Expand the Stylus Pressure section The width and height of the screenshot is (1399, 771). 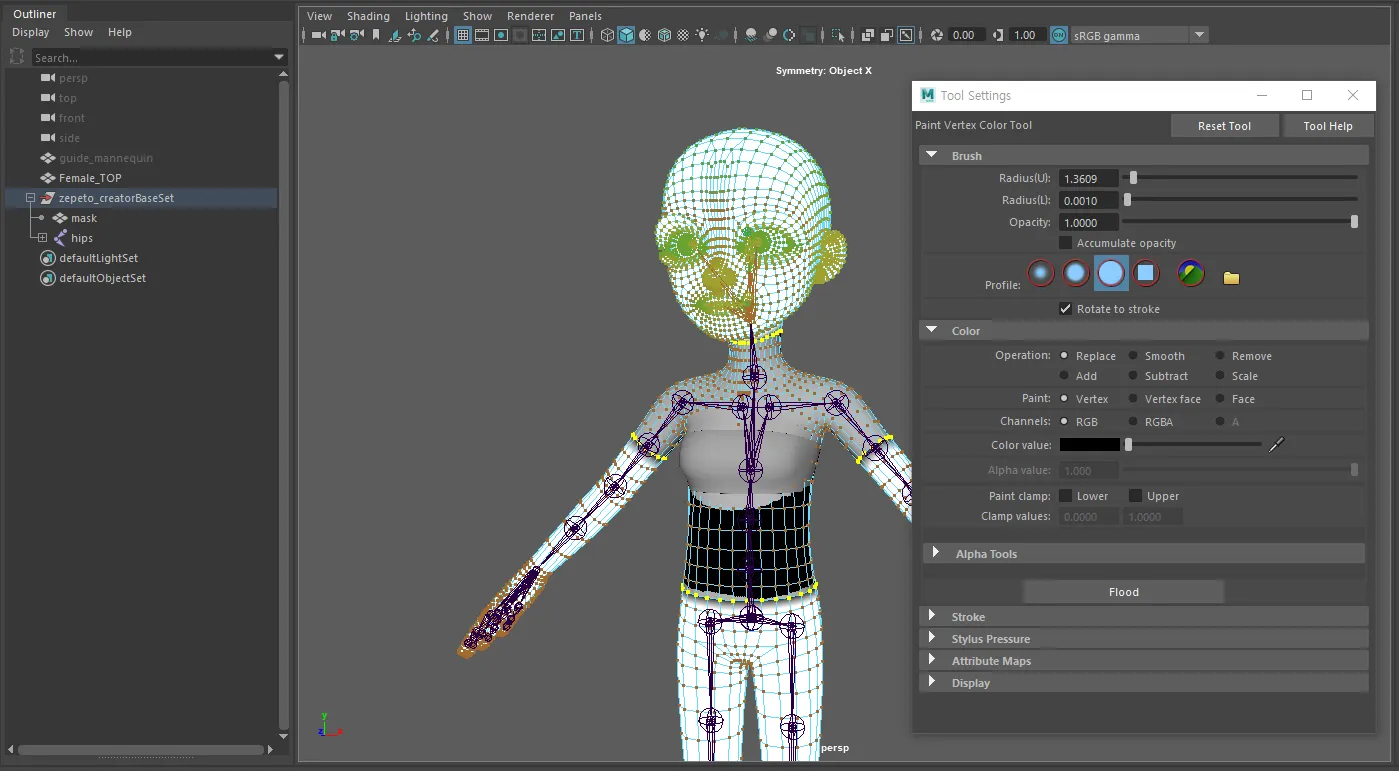click(932, 638)
